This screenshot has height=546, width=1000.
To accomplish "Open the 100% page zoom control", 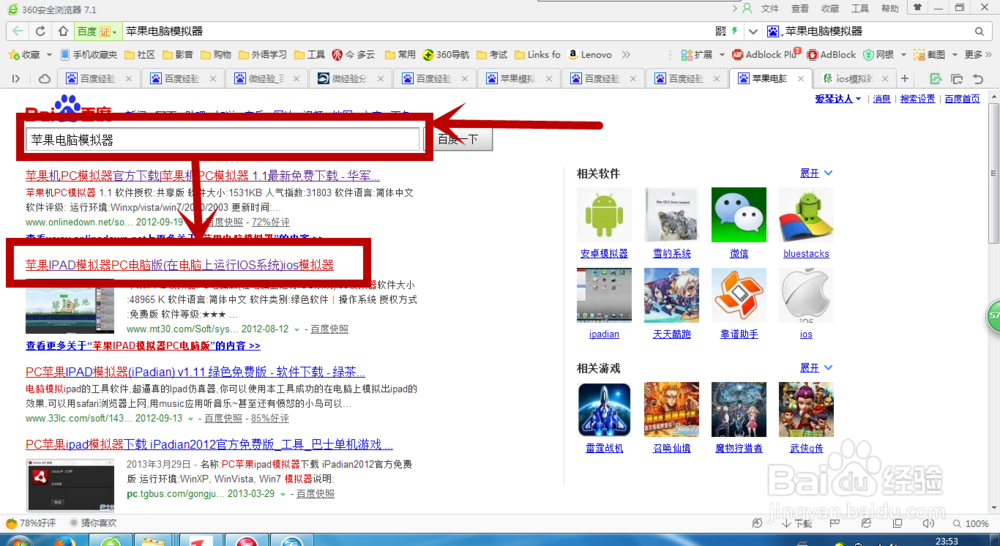I will click(x=971, y=523).
